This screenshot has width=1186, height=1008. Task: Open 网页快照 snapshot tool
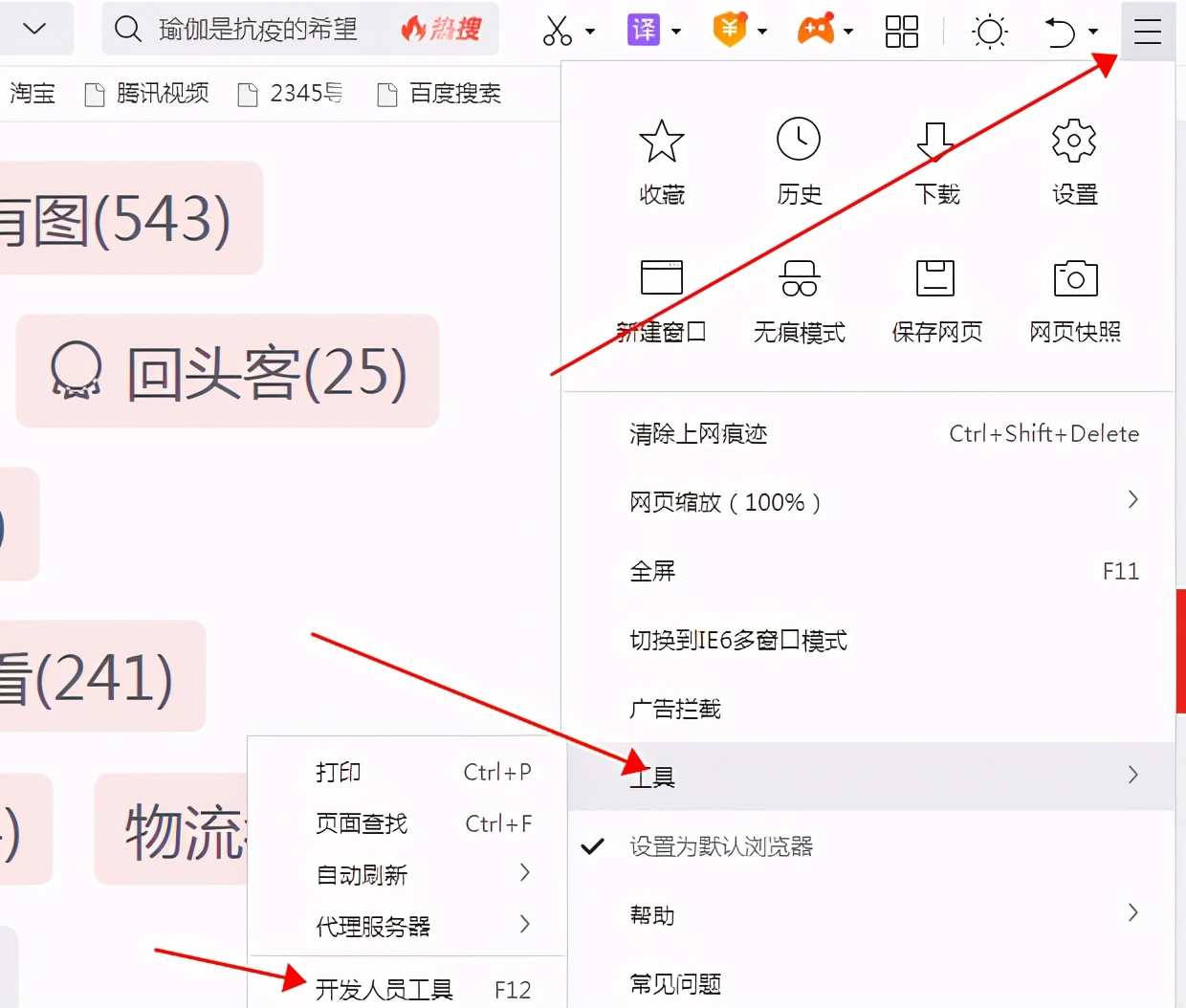[1073, 299]
